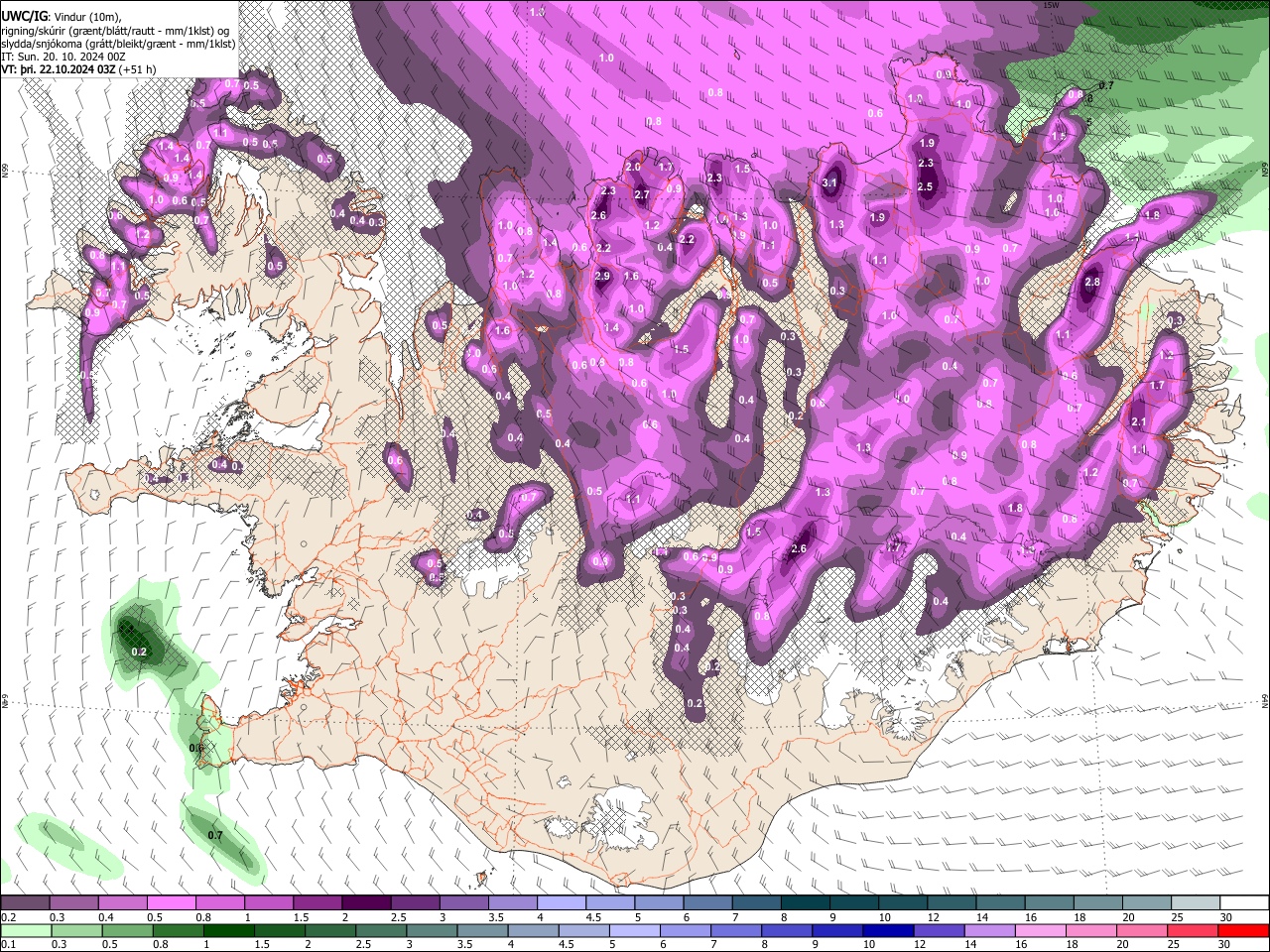Click the 0.7 label in the southwest green rain band
The image size is (1270, 952).
click(x=215, y=836)
